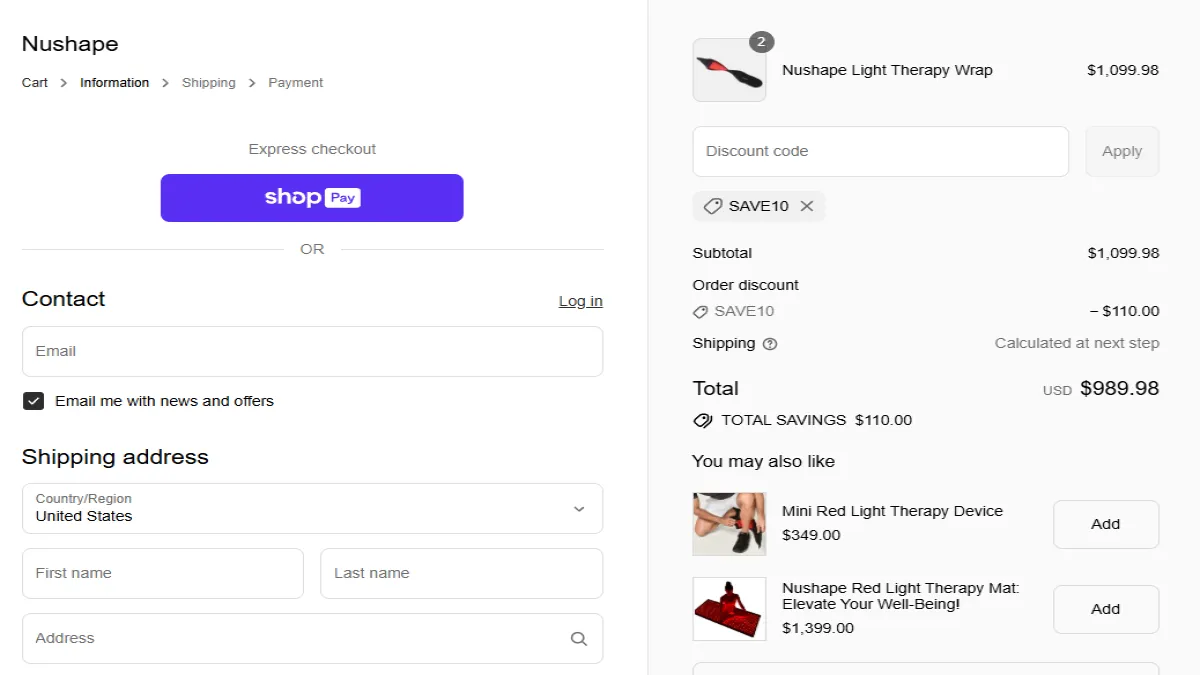Open the Log in link
The width and height of the screenshot is (1200, 675).
tap(580, 300)
